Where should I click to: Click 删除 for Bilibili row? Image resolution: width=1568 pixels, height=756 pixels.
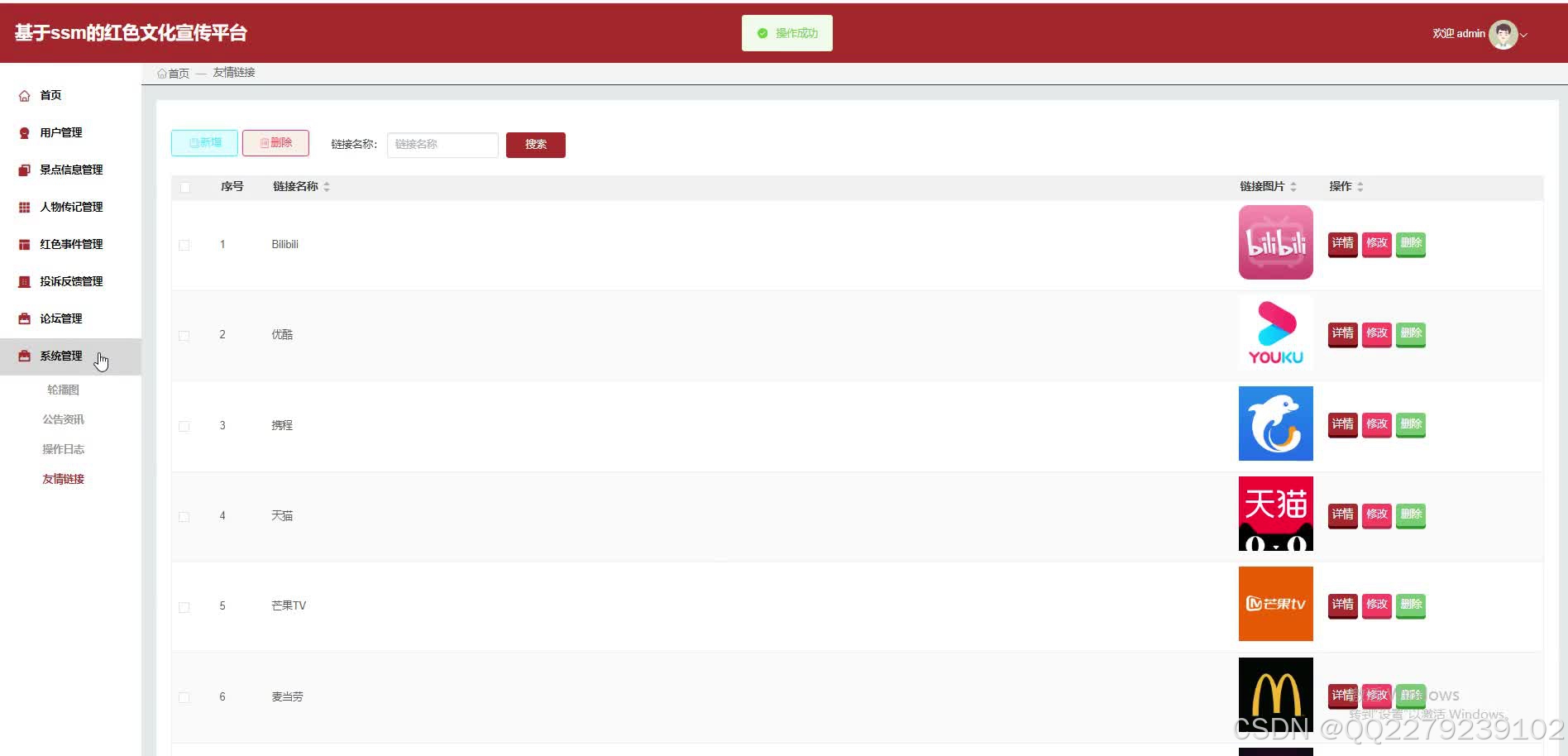[x=1410, y=243]
